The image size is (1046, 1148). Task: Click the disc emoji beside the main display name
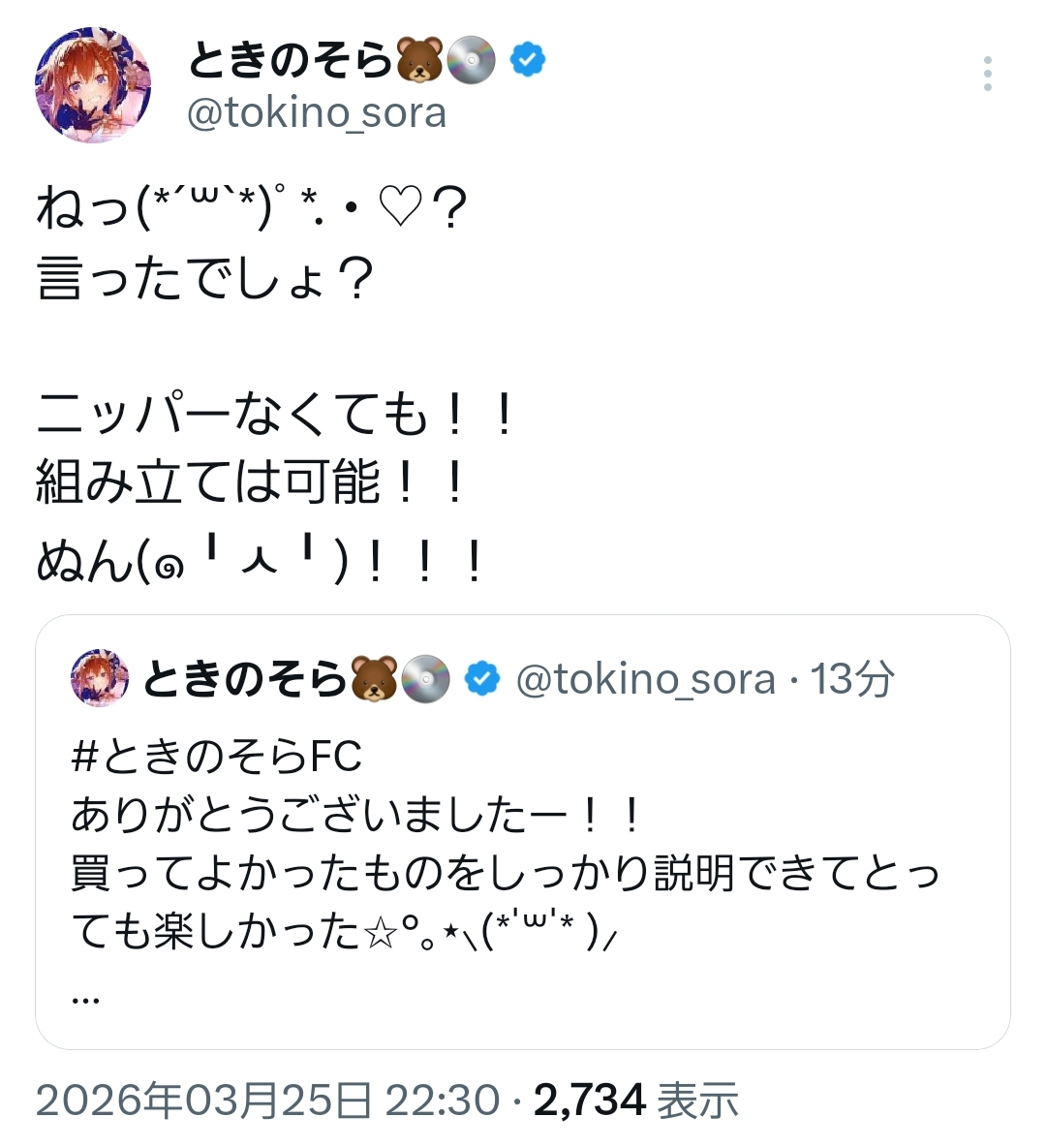pyautogui.click(x=472, y=61)
